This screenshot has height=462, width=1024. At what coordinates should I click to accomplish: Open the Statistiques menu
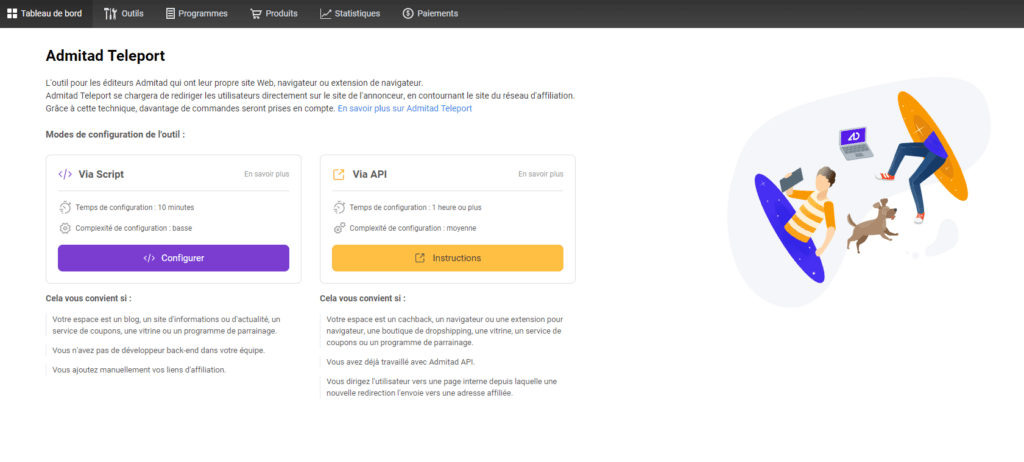pos(350,13)
